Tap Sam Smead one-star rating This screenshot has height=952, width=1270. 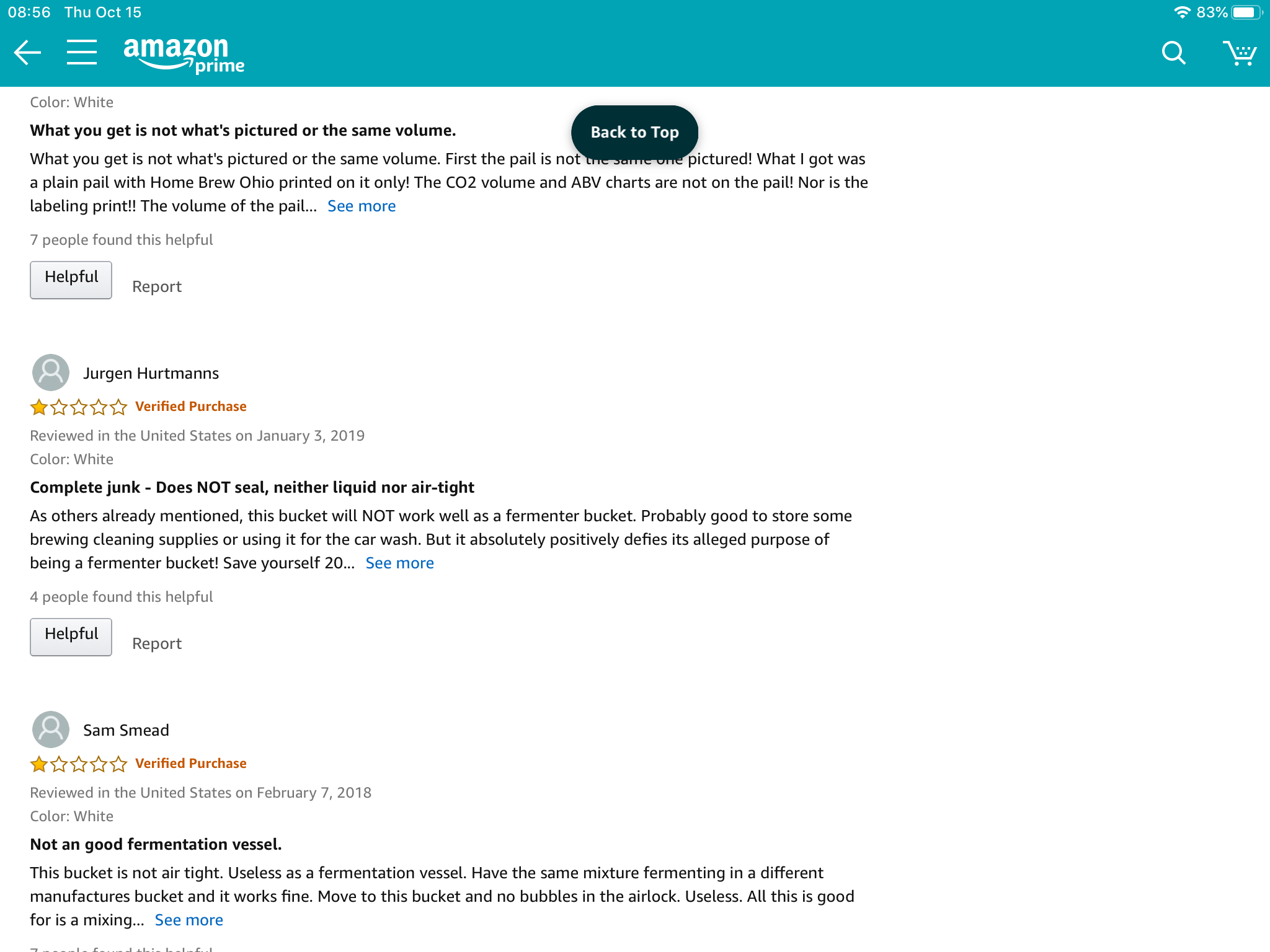pyautogui.click(x=79, y=764)
